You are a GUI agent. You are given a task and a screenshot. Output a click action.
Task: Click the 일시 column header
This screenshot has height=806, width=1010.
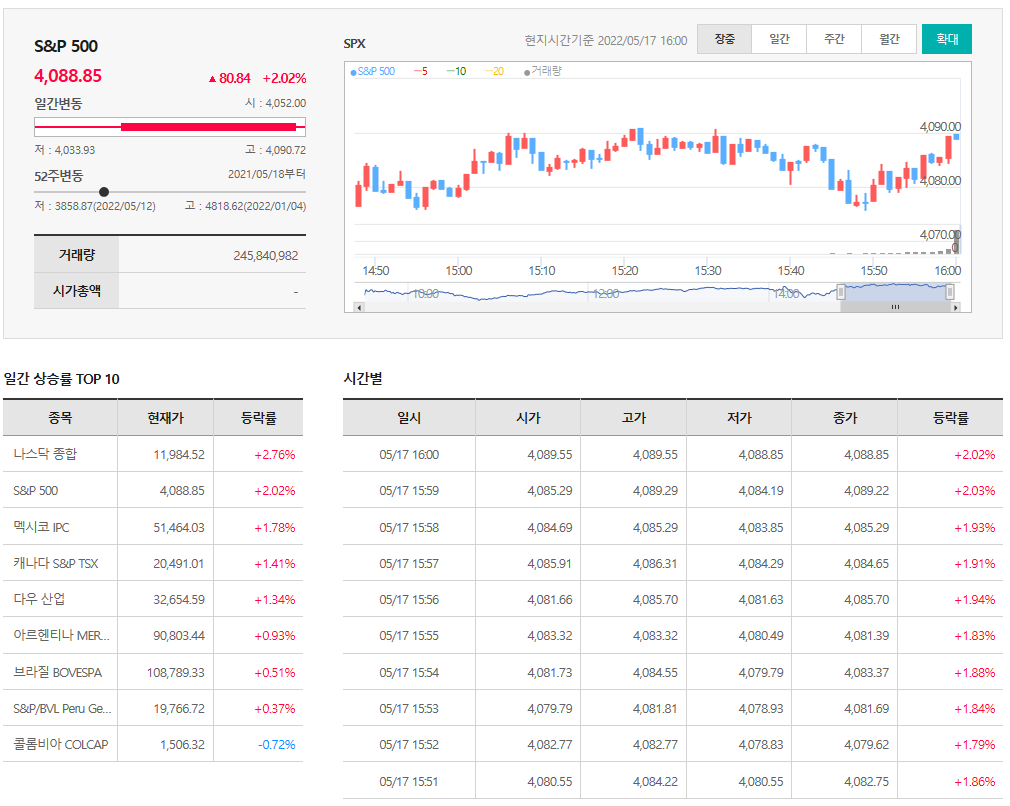pos(409,417)
